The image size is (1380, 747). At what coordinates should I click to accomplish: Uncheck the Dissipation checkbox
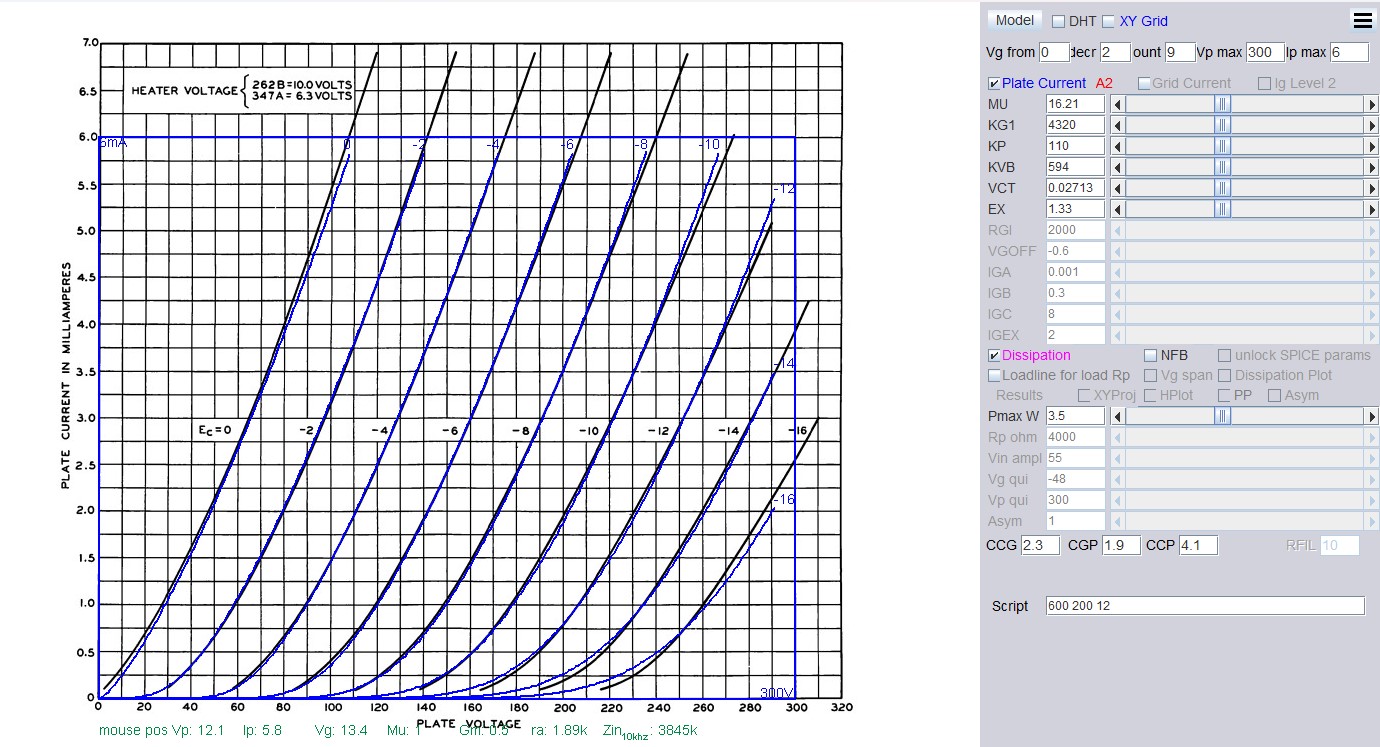994,355
